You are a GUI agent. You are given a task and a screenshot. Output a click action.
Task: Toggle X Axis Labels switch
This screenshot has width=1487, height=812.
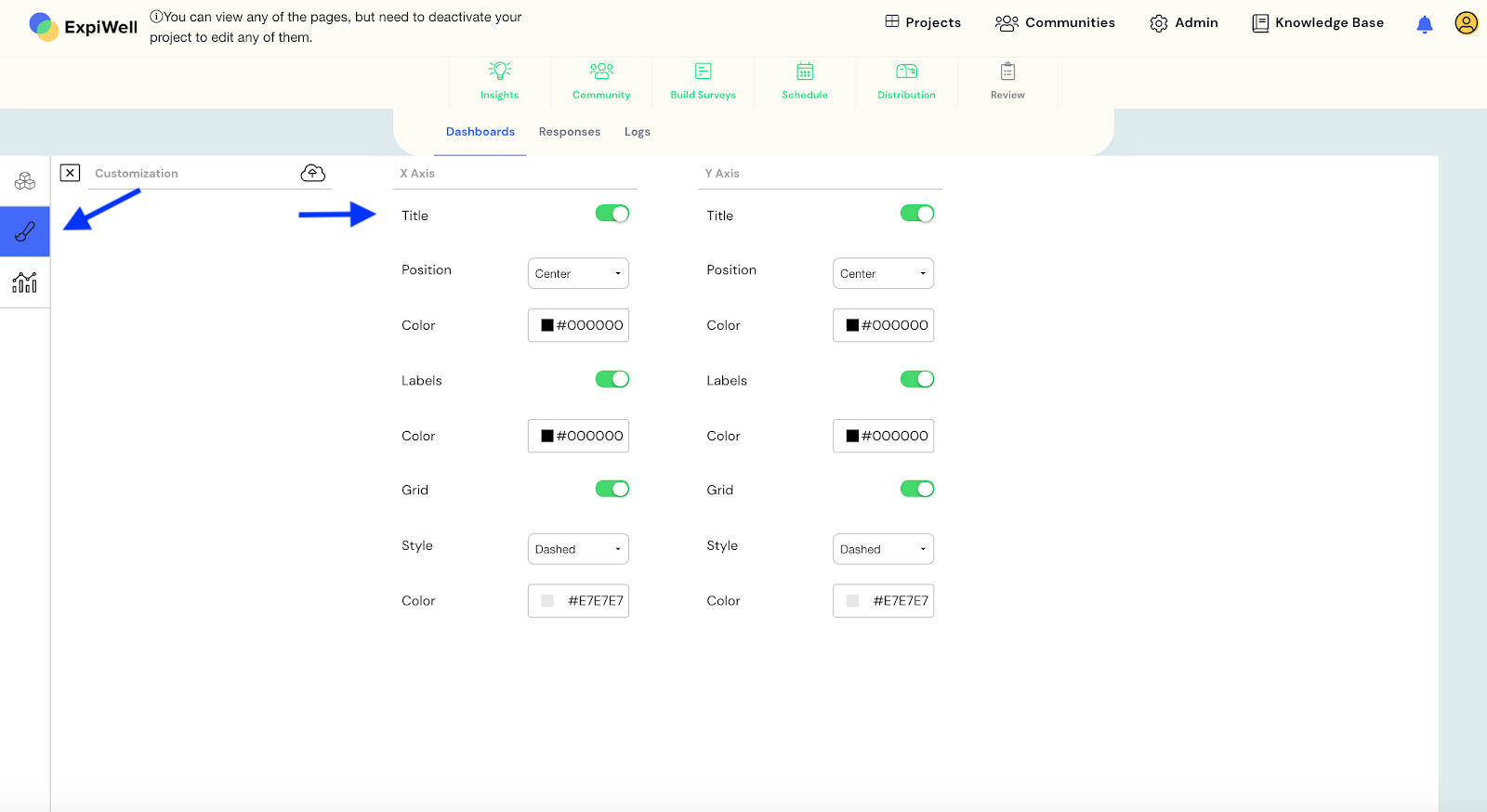pyautogui.click(x=612, y=379)
